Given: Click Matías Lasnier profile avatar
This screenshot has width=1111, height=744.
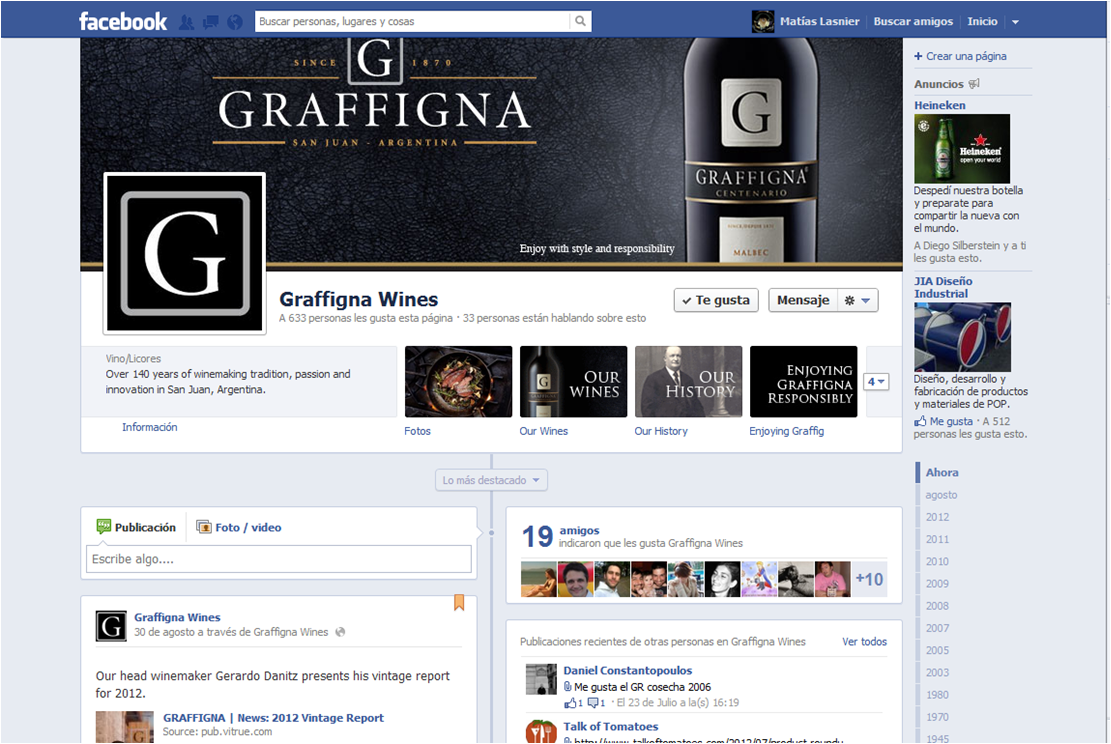Looking at the screenshot, I should (x=763, y=21).
